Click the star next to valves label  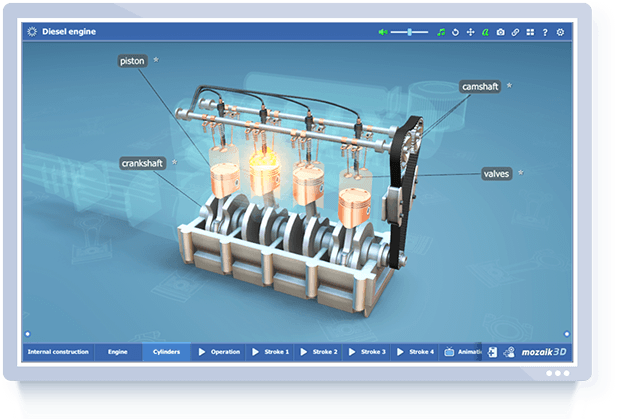pyautogui.click(x=521, y=173)
